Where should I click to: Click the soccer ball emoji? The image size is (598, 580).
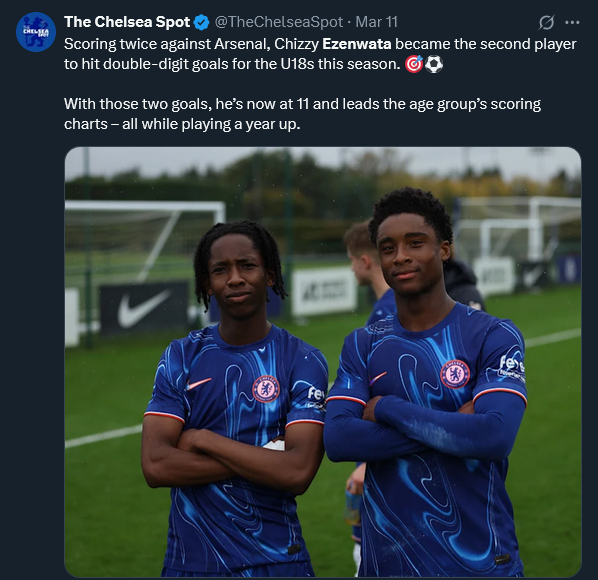click(x=434, y=64)
